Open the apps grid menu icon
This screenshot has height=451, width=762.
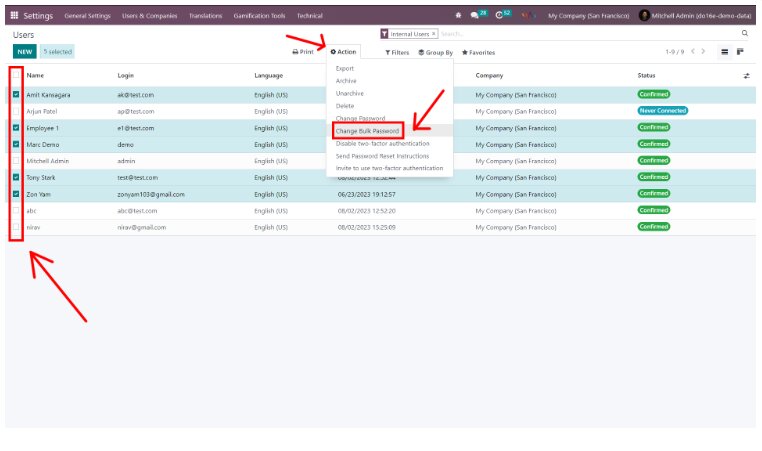[x=14, y=16]
